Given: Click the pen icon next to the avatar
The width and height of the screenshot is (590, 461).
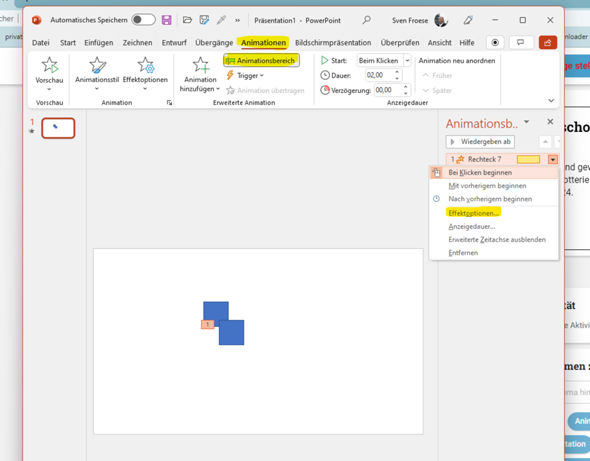Looking at the screenshot, I should coord(468,20).
